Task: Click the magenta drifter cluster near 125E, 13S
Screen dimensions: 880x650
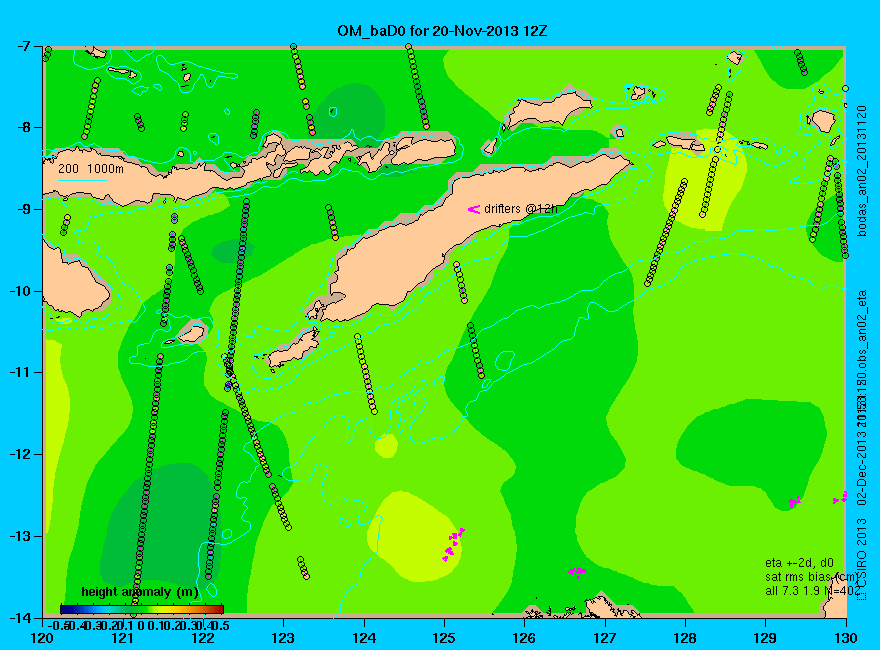Action: pyautogui.click(x=454, y=543)
